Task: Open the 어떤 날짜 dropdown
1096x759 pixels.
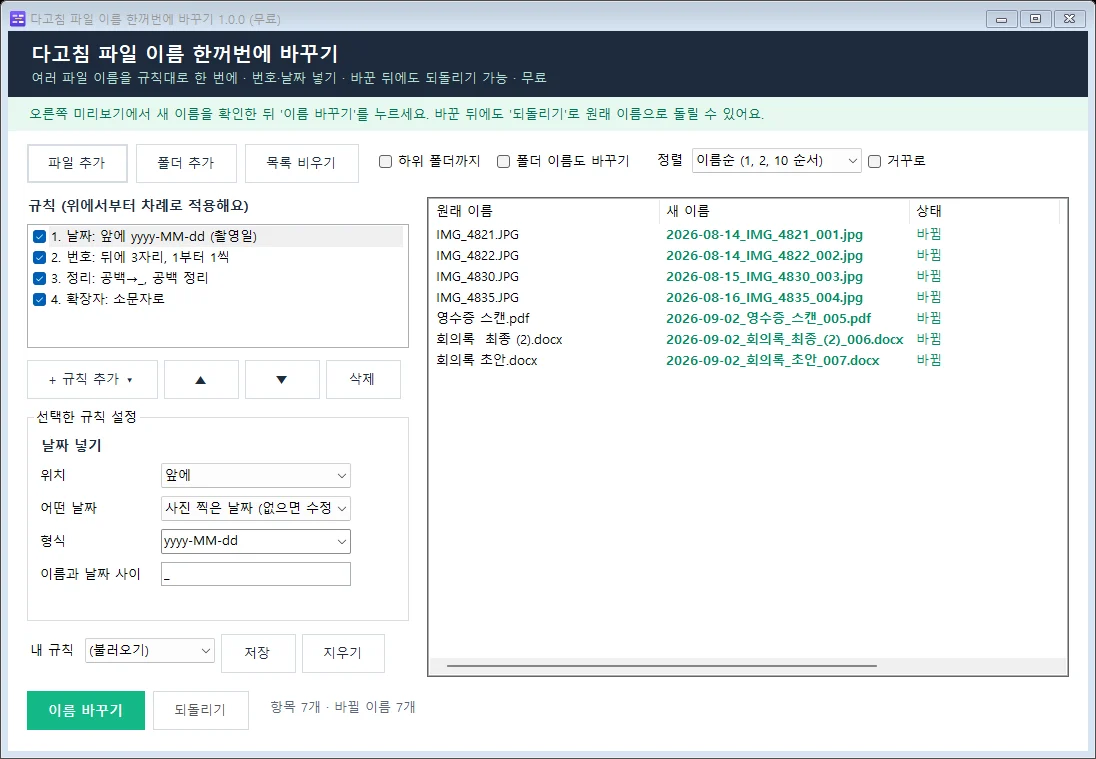Action: pos(256,508)
